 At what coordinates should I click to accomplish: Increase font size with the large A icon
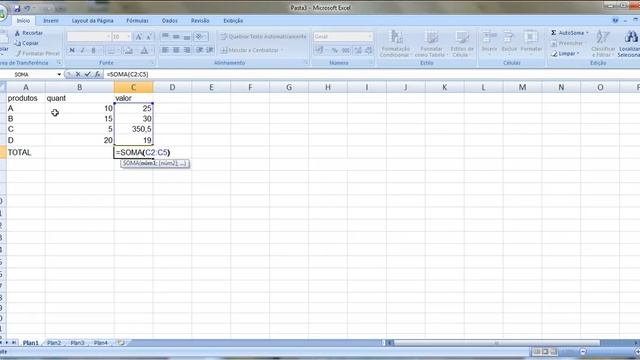(x=139, y=37)
